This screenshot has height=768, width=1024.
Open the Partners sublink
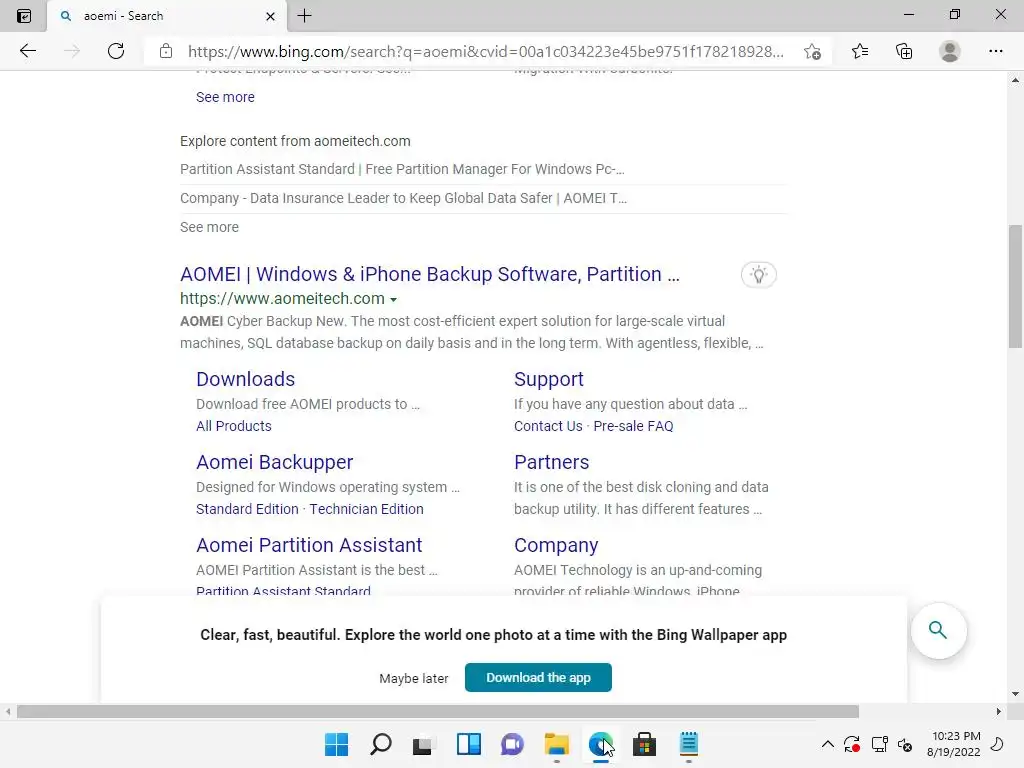(551, 462)
